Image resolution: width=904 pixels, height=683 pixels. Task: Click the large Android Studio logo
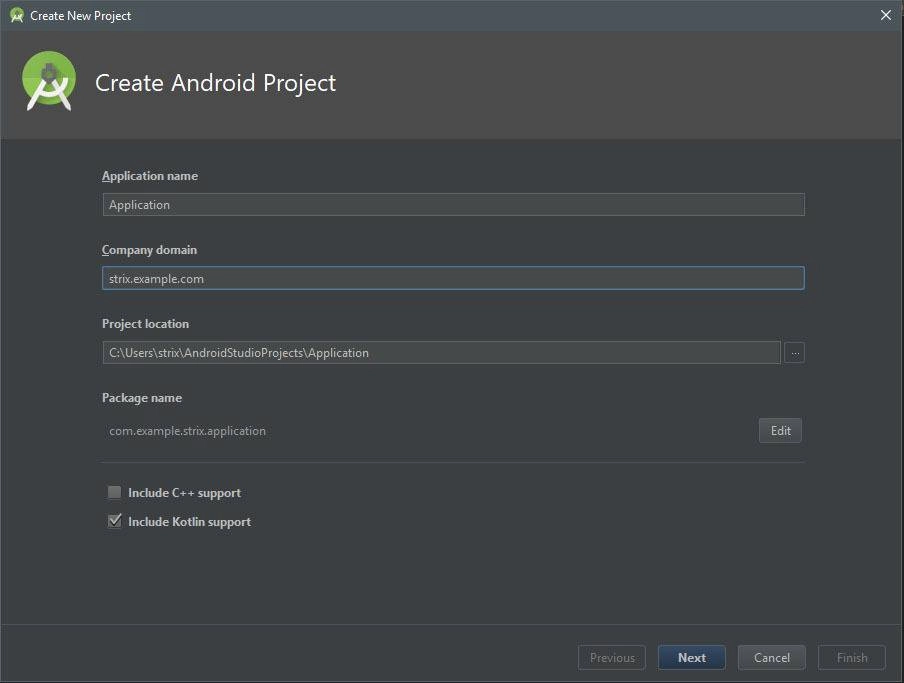tap(49, 81)
